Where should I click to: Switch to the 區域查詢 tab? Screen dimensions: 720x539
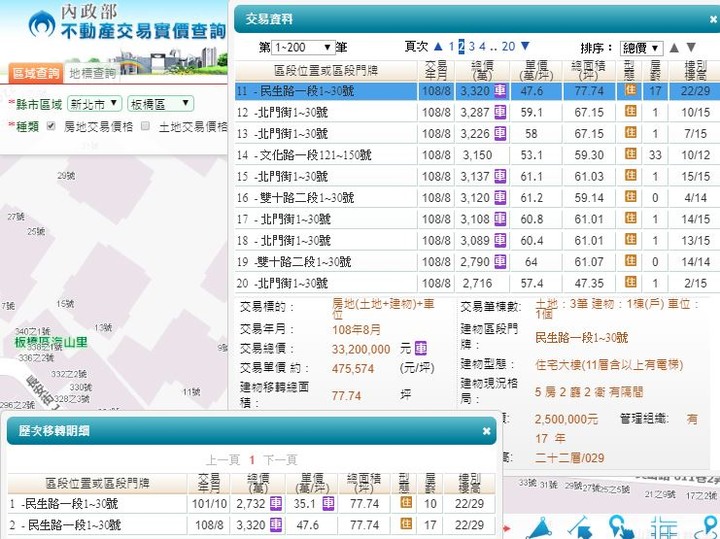click(x=35, y=73)
